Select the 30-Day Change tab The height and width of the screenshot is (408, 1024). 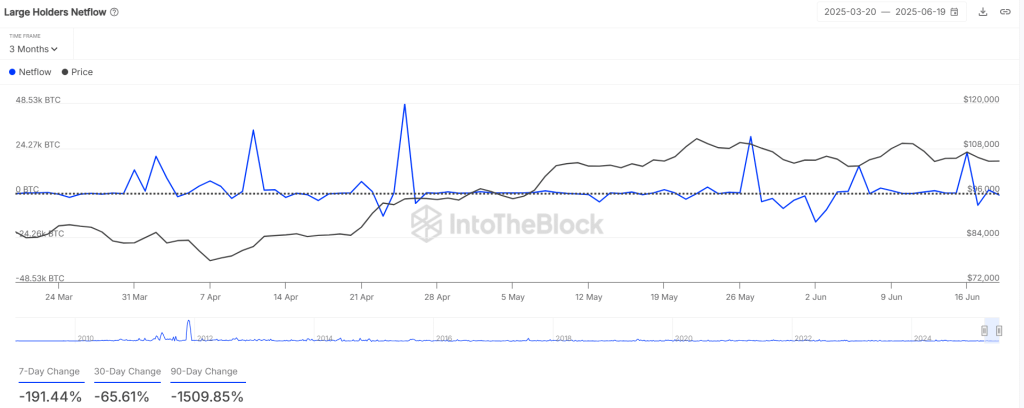point(127,372)
